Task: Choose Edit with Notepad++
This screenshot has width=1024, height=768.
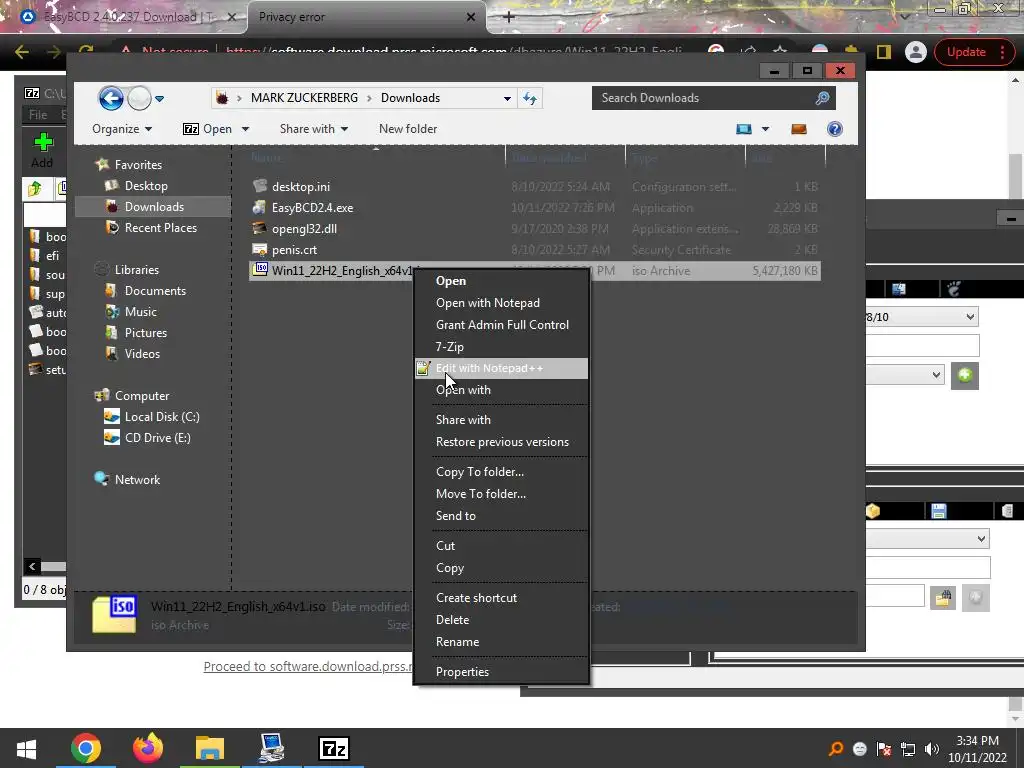Action: pos(502,368)
